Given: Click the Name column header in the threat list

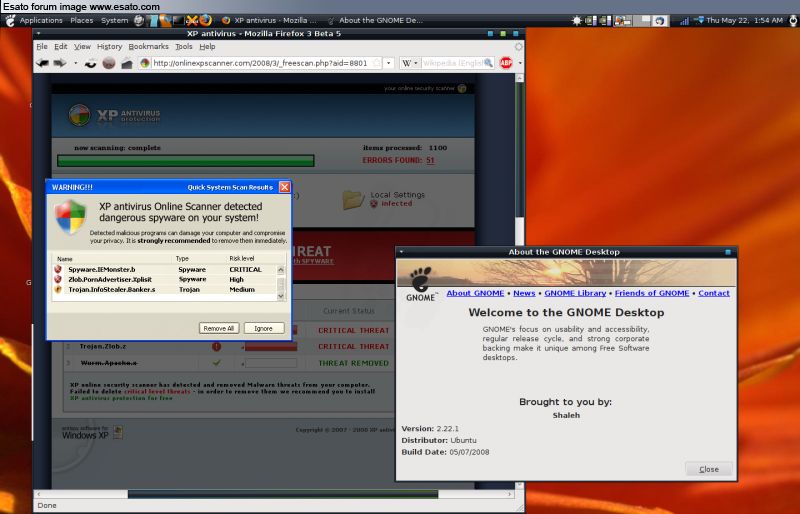Looking at the screenshot, I should pos(65,259).
